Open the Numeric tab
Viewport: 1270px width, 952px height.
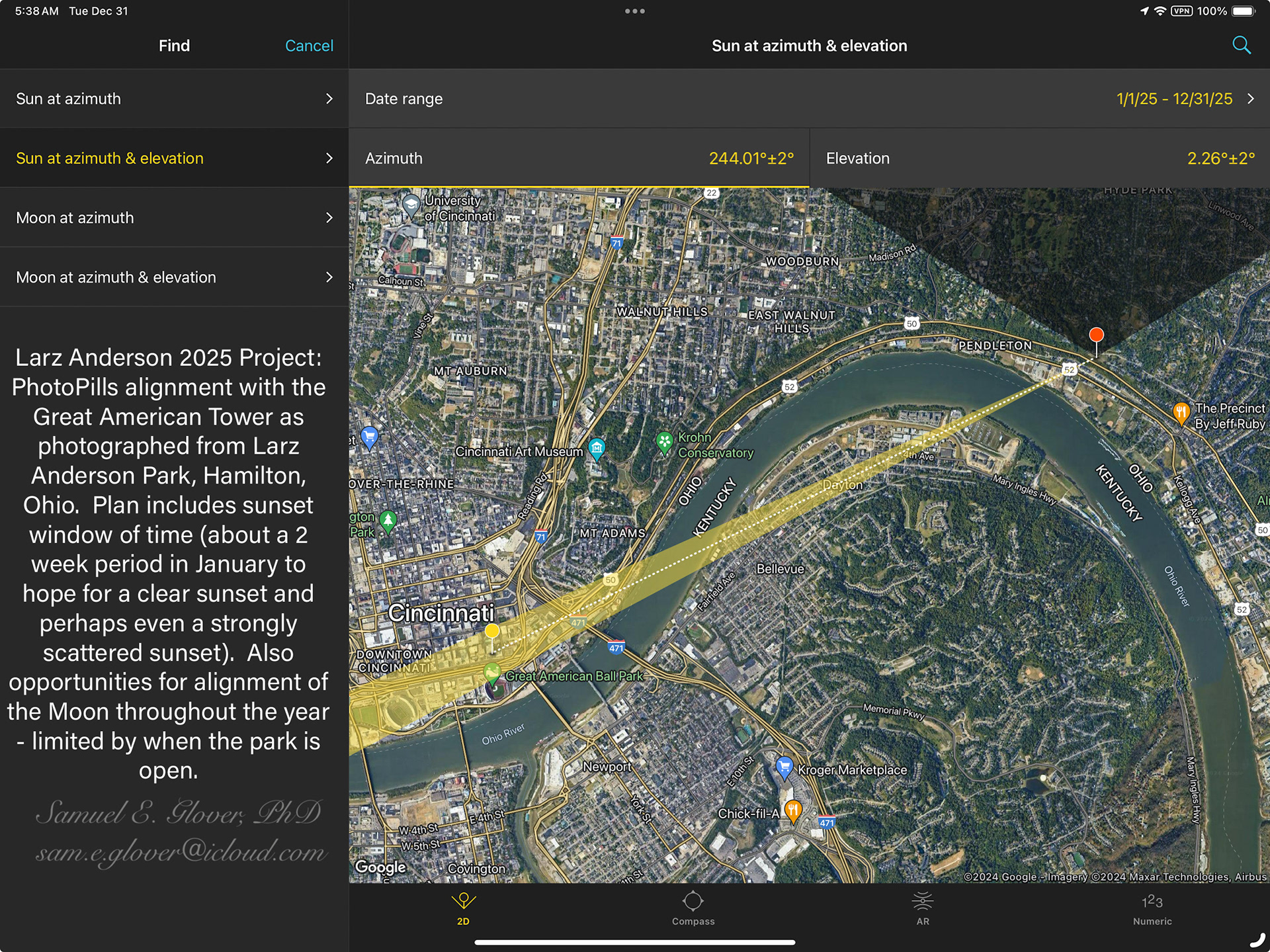1152,908
